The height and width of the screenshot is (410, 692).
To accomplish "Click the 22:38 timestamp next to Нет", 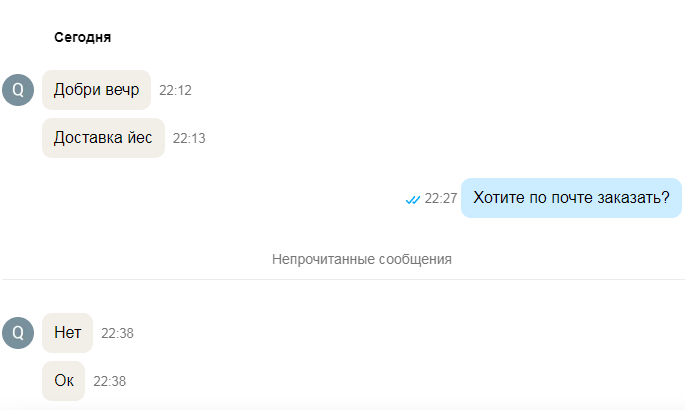I will [x=117, y=333].
